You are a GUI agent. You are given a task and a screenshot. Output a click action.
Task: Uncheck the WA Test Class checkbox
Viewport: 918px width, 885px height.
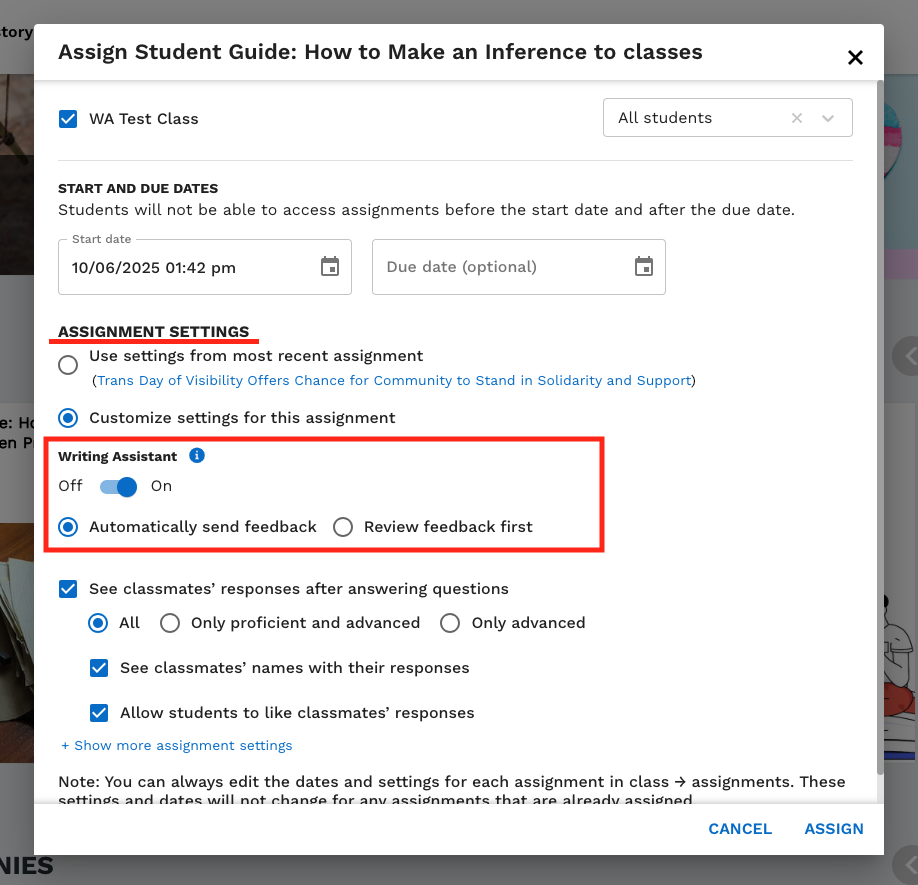tap(68, 119)
